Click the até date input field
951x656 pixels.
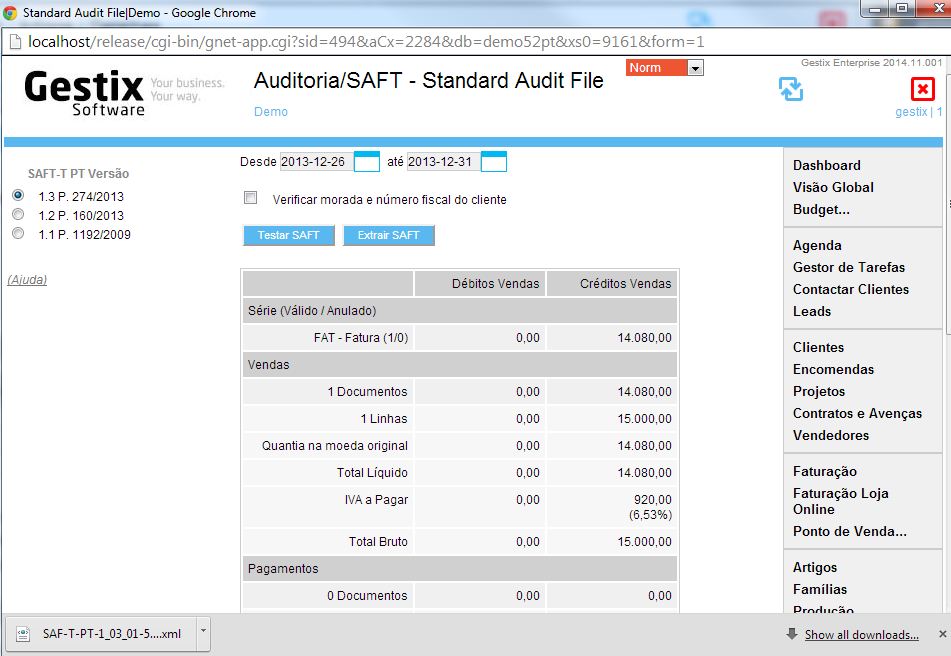click(x=443, y=162)
